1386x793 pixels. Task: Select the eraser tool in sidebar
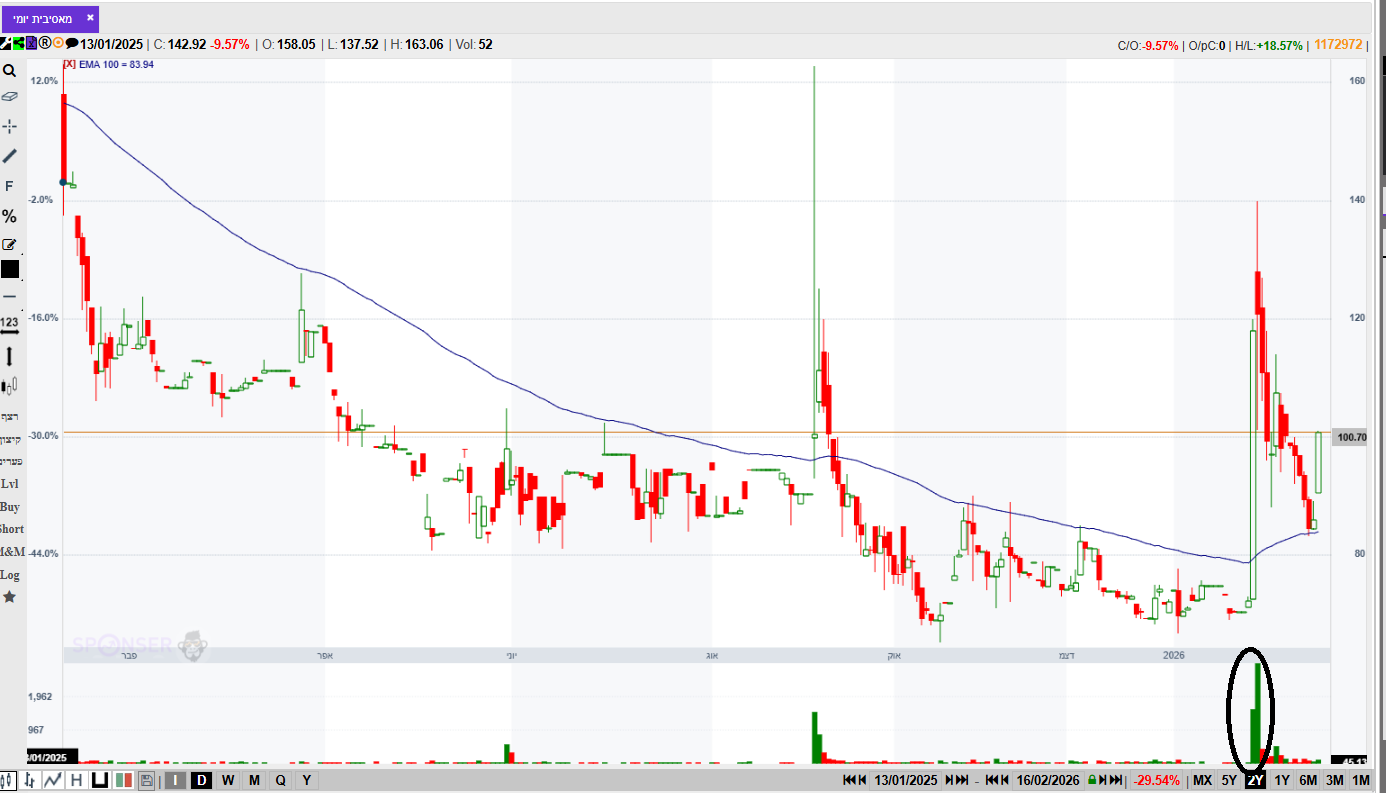9,97
